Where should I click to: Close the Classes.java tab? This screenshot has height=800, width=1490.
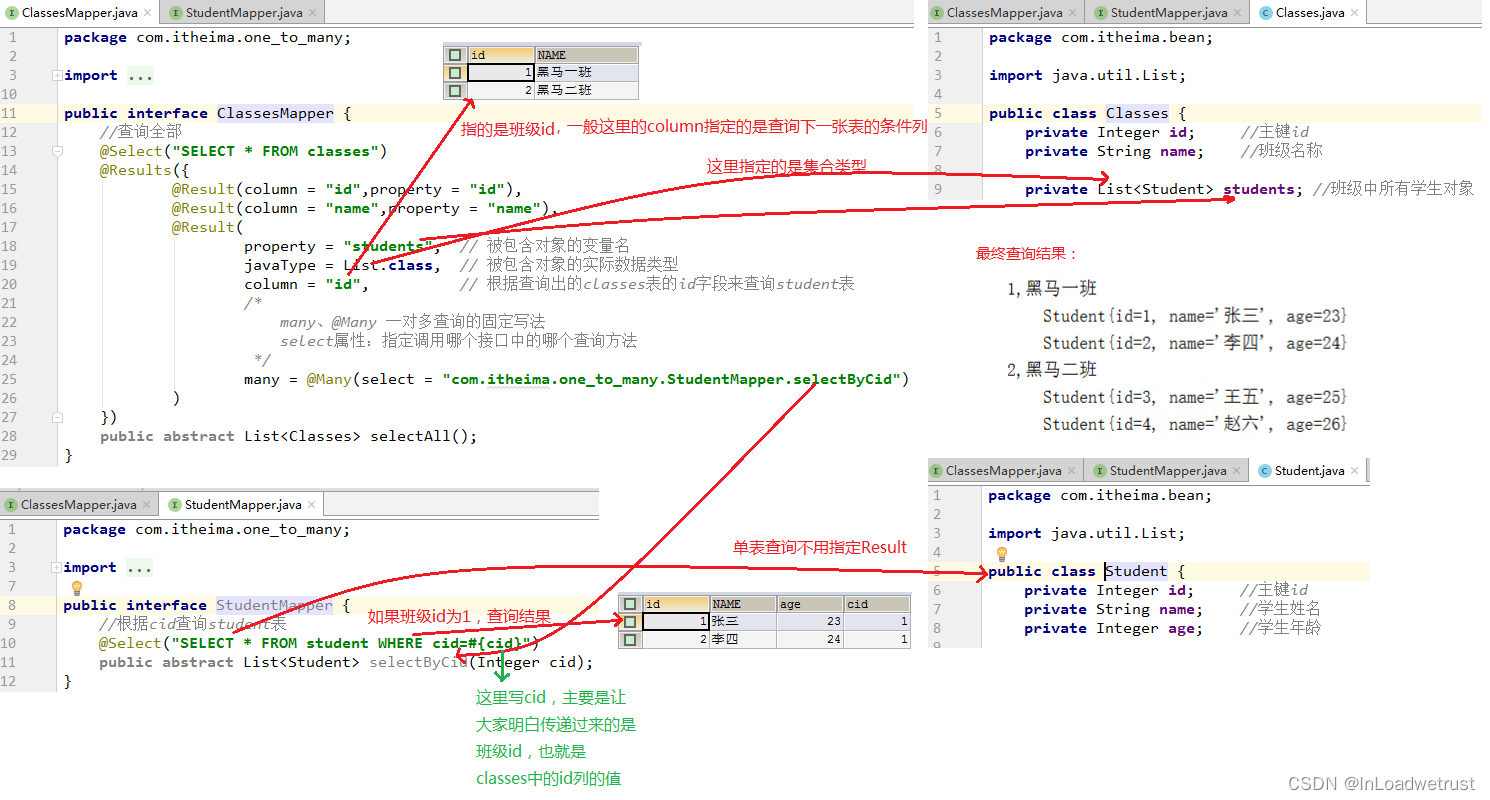coord(1355,13)
